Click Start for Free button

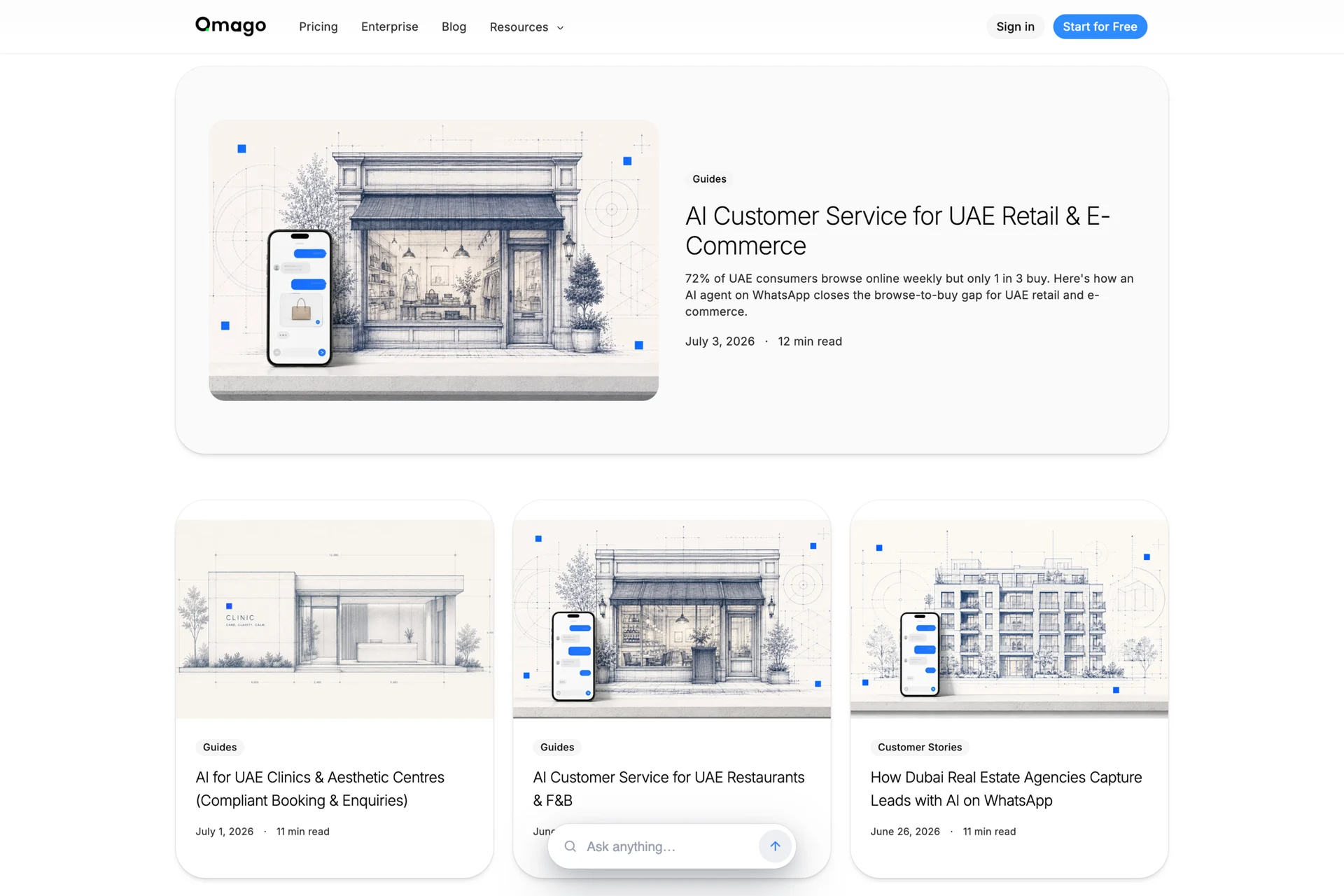pos(1100,27)
